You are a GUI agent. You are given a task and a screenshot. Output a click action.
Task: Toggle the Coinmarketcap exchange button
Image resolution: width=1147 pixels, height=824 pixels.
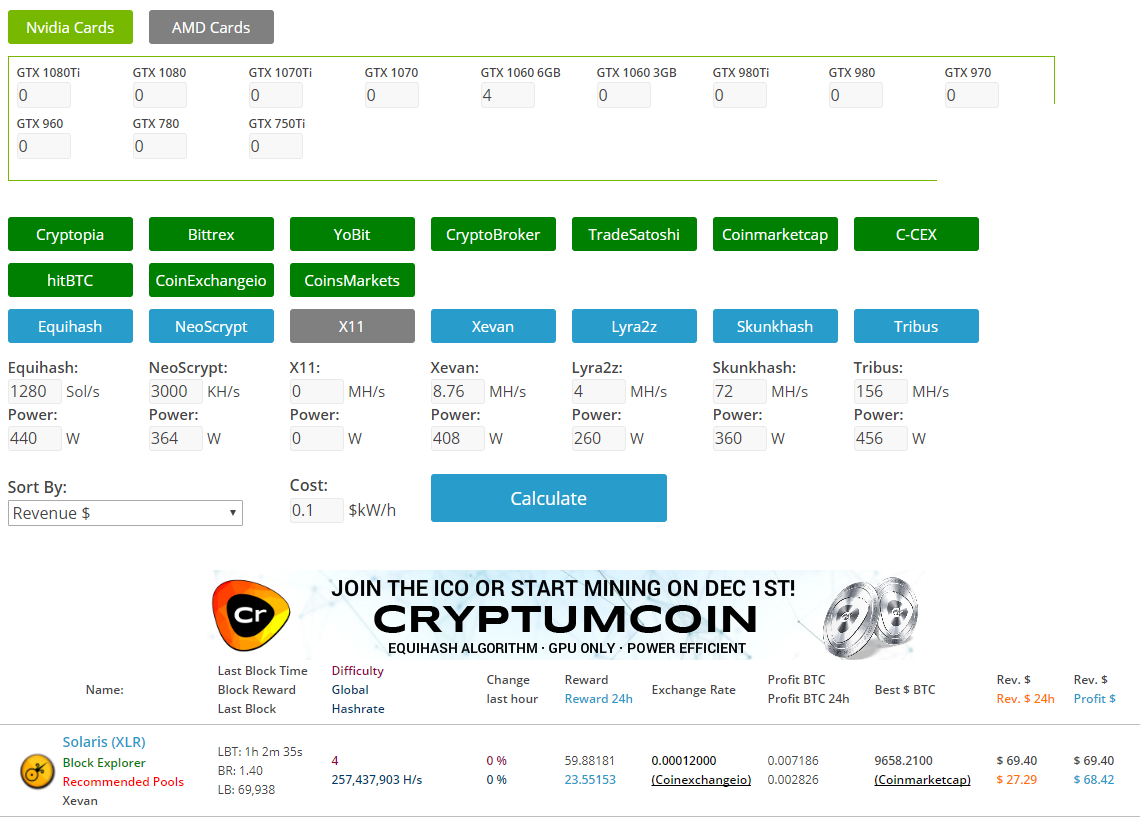(775, 234)
